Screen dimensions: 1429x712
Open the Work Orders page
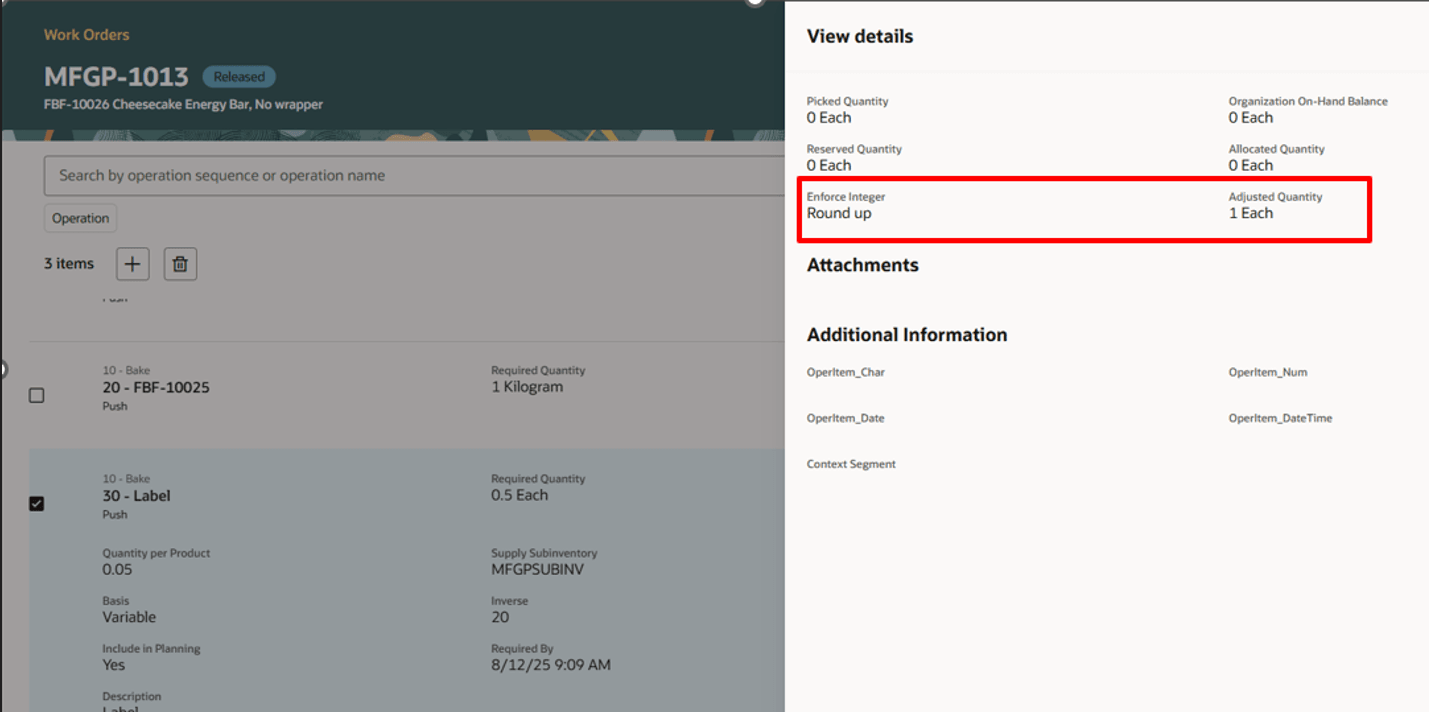click(x=86, y=34)
